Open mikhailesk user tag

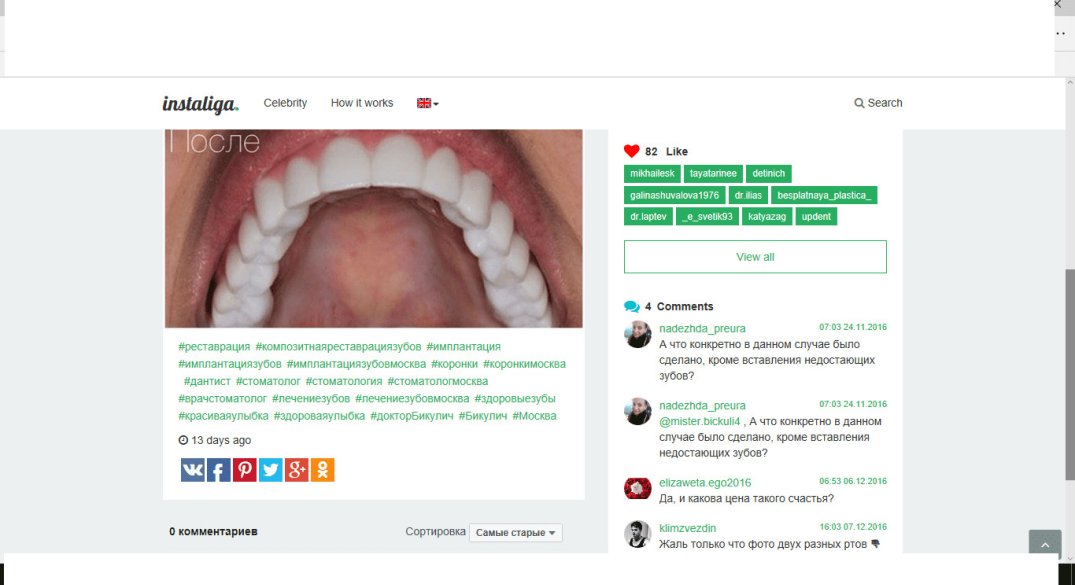pyautogui.click(x=652, y=174)
